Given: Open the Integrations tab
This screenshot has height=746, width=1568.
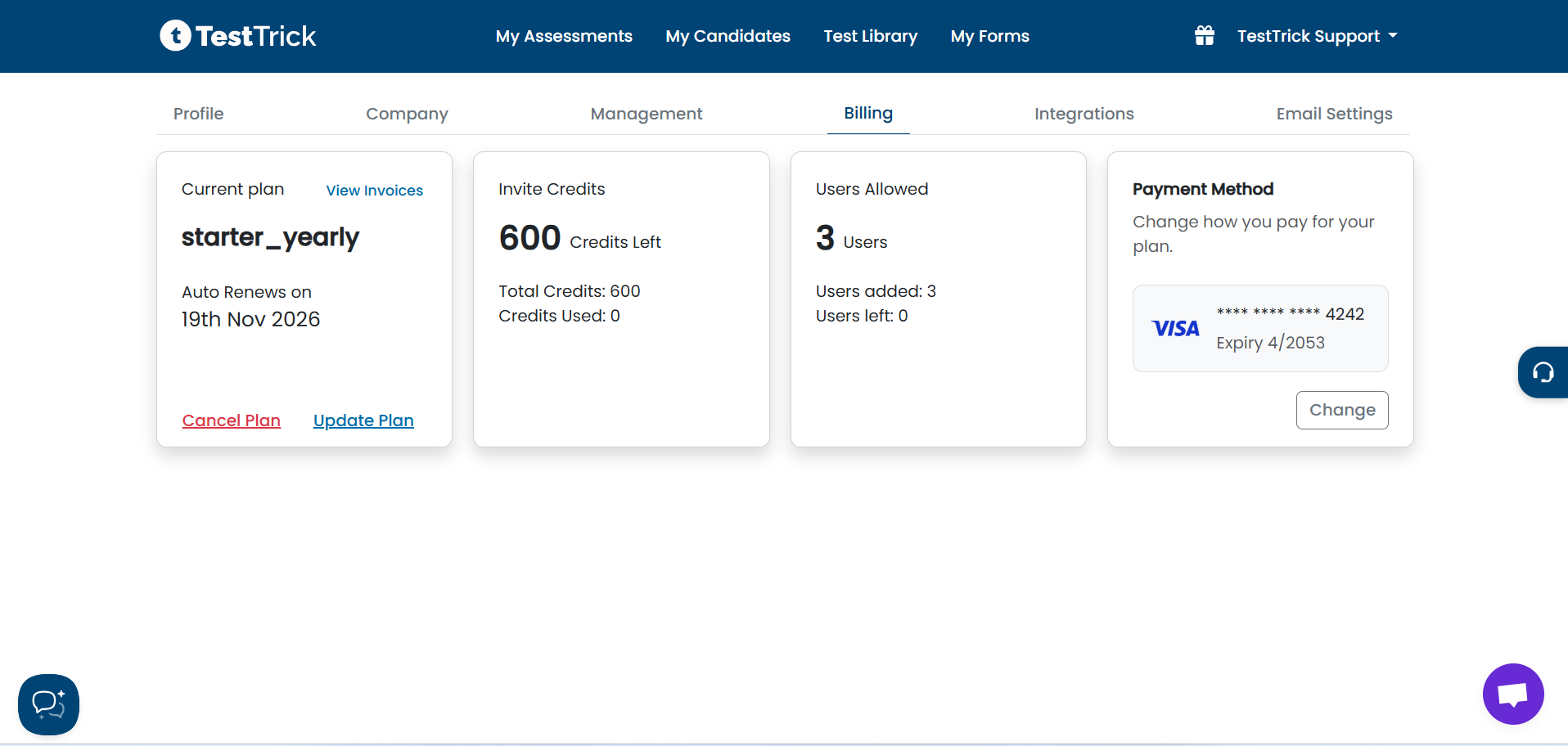Looking at the screenshot, I should [1084, 114].
